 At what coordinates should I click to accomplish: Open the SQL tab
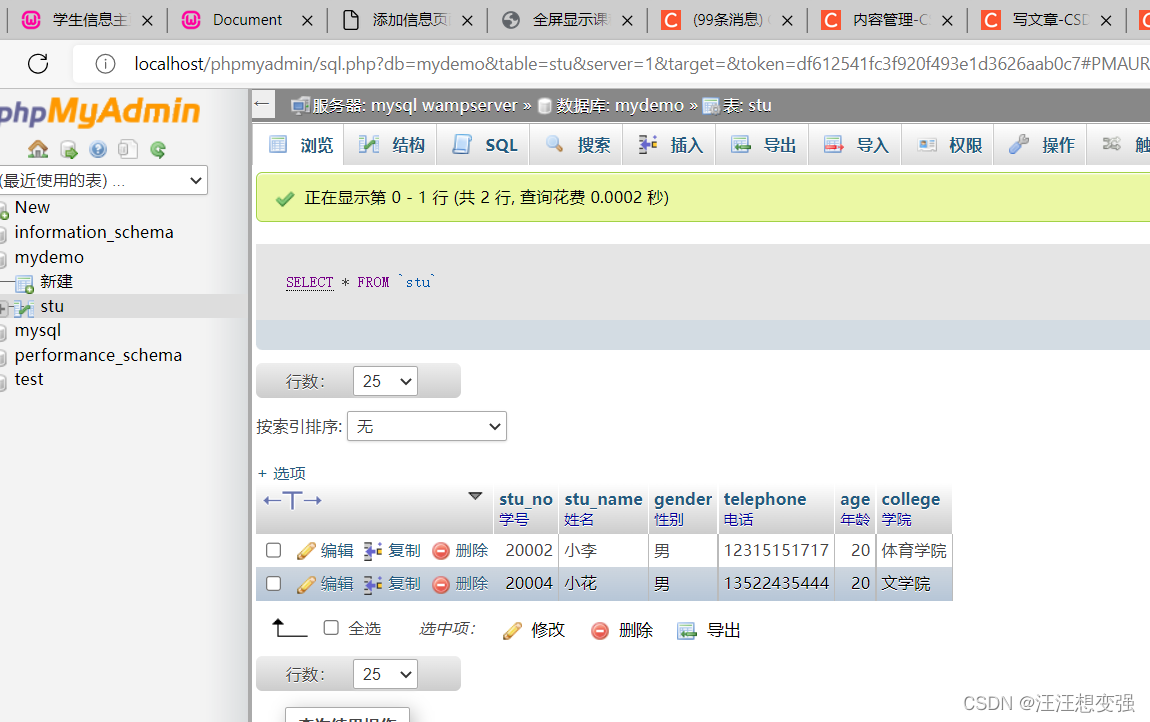pos(485,145)
